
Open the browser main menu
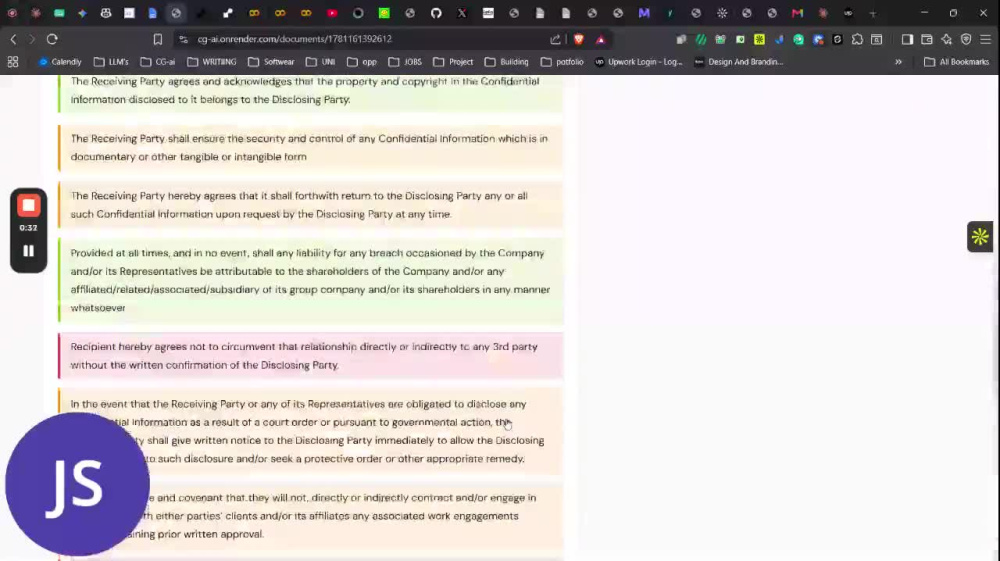click(x=986, y=39)
